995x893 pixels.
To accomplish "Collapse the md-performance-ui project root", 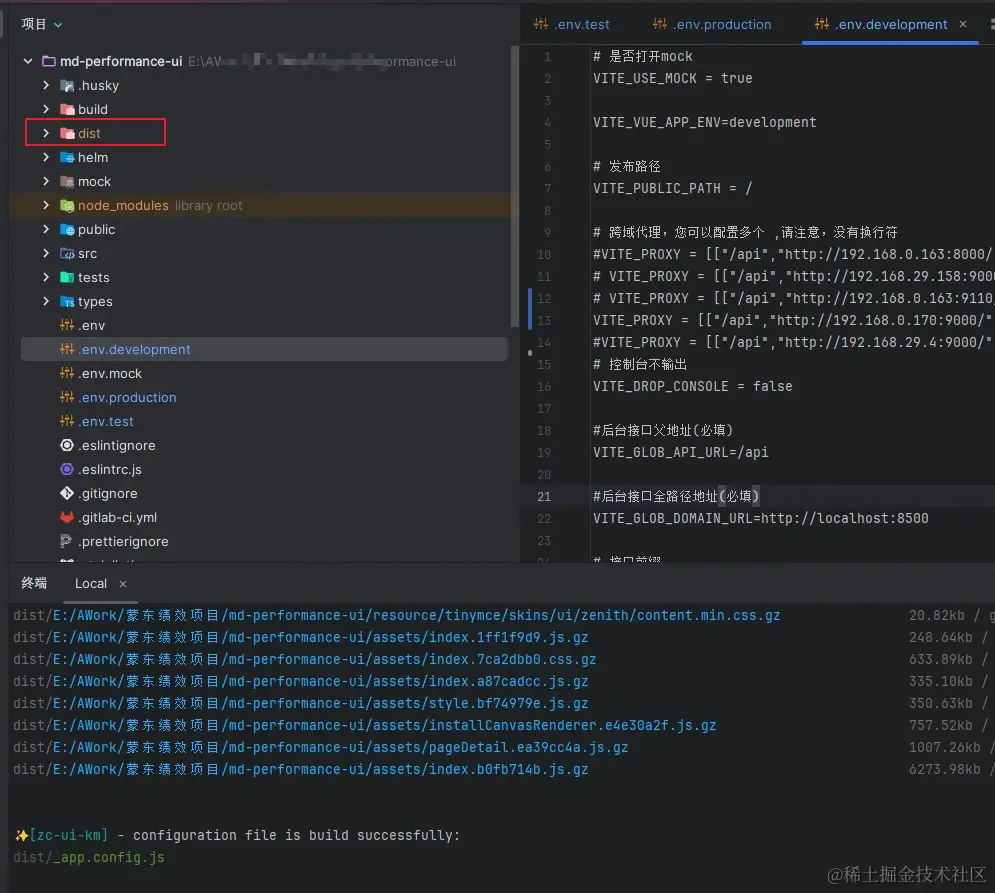I will click(28, 62).
